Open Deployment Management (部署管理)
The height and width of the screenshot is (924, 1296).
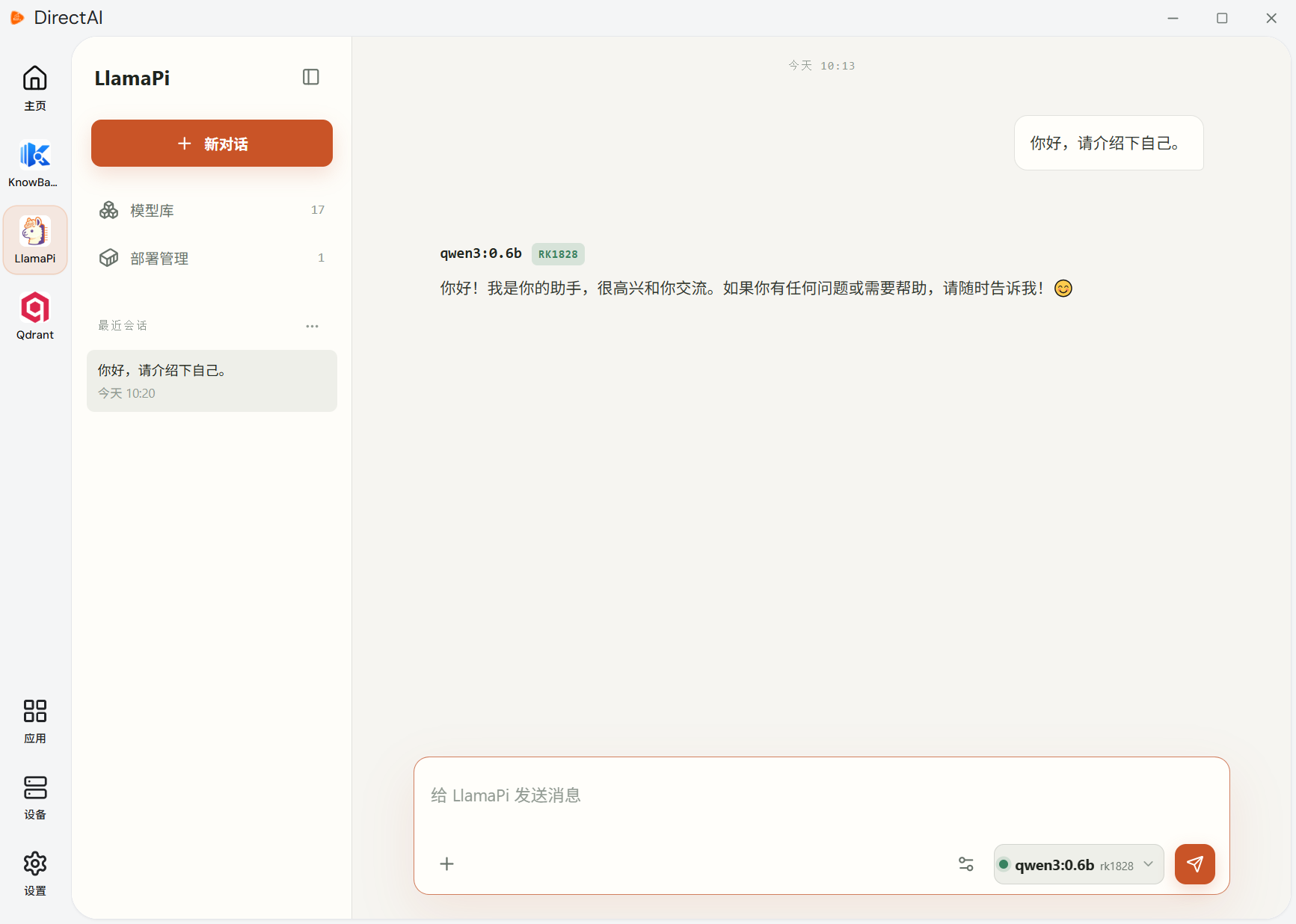(x=212, y=258)
